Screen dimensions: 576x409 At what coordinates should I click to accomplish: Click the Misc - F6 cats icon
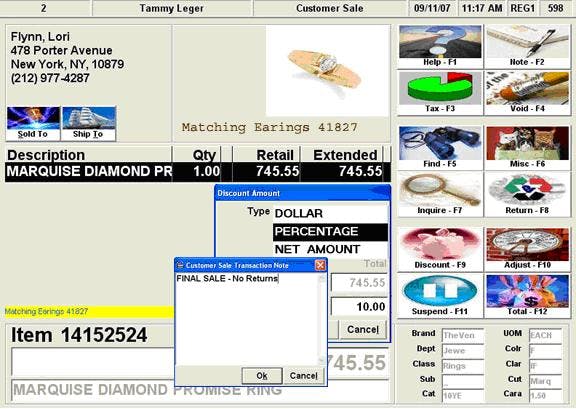(528, 147)
